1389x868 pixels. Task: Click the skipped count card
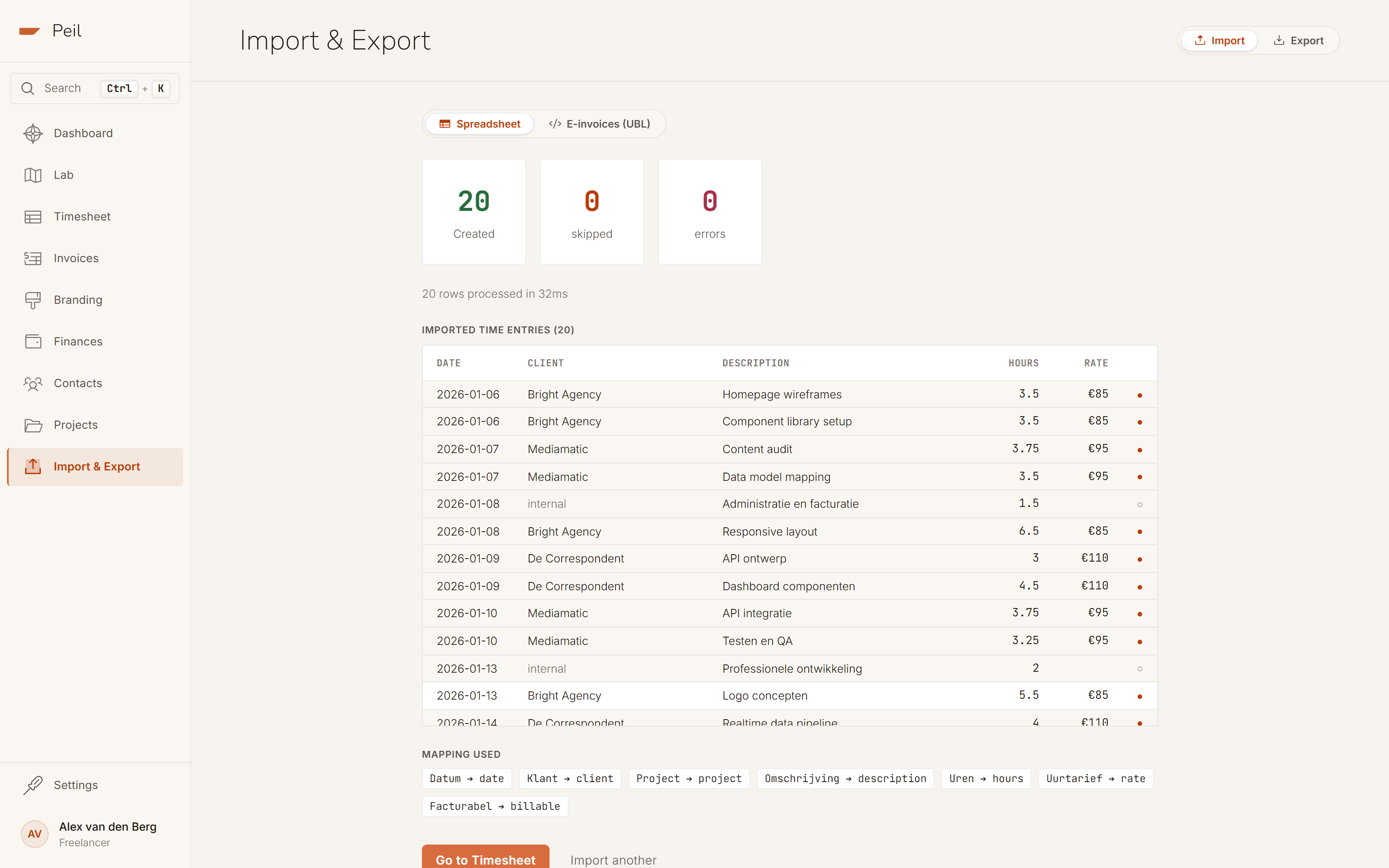pos(592,212)
